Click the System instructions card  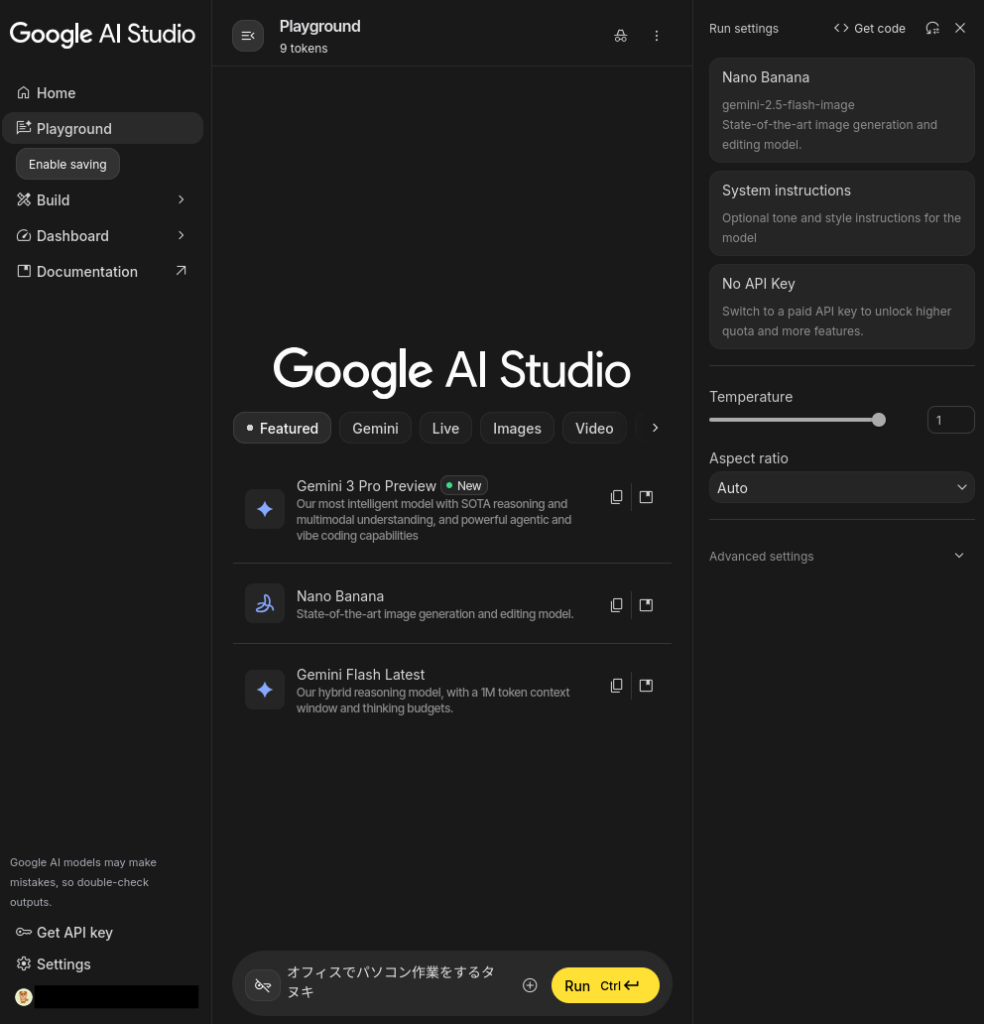841,213
